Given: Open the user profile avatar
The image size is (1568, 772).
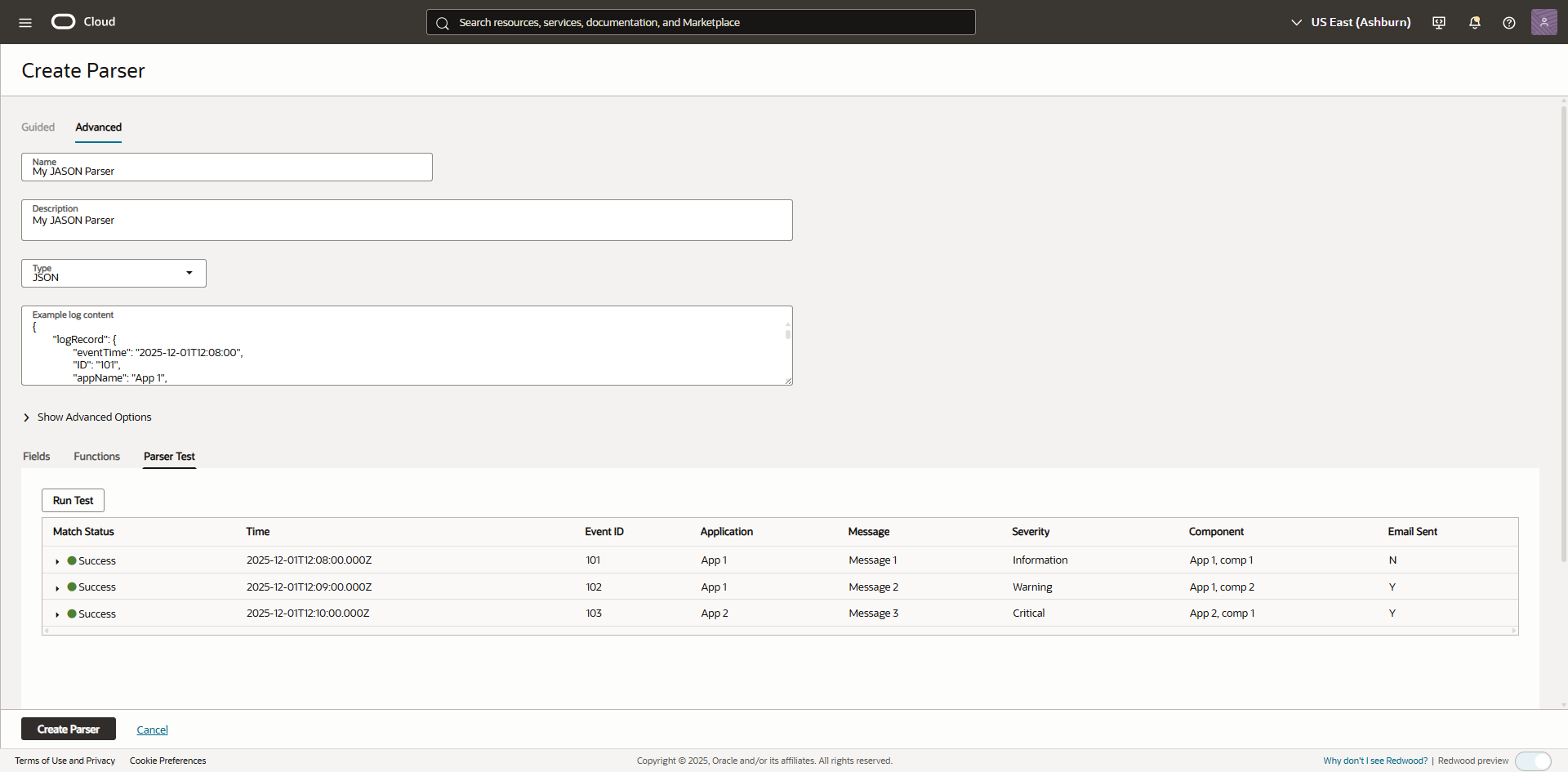Looking at the screenshot, I should (x=1544, y=22).
